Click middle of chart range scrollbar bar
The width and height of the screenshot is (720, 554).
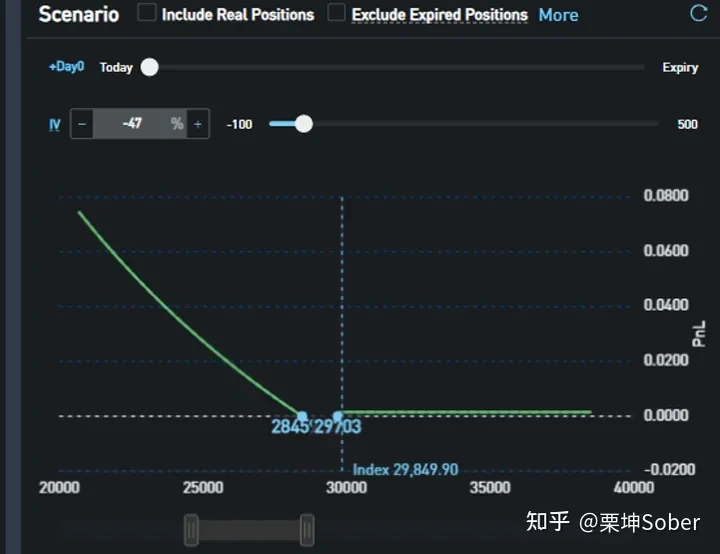pyautogui.click(x=249, y=530)
